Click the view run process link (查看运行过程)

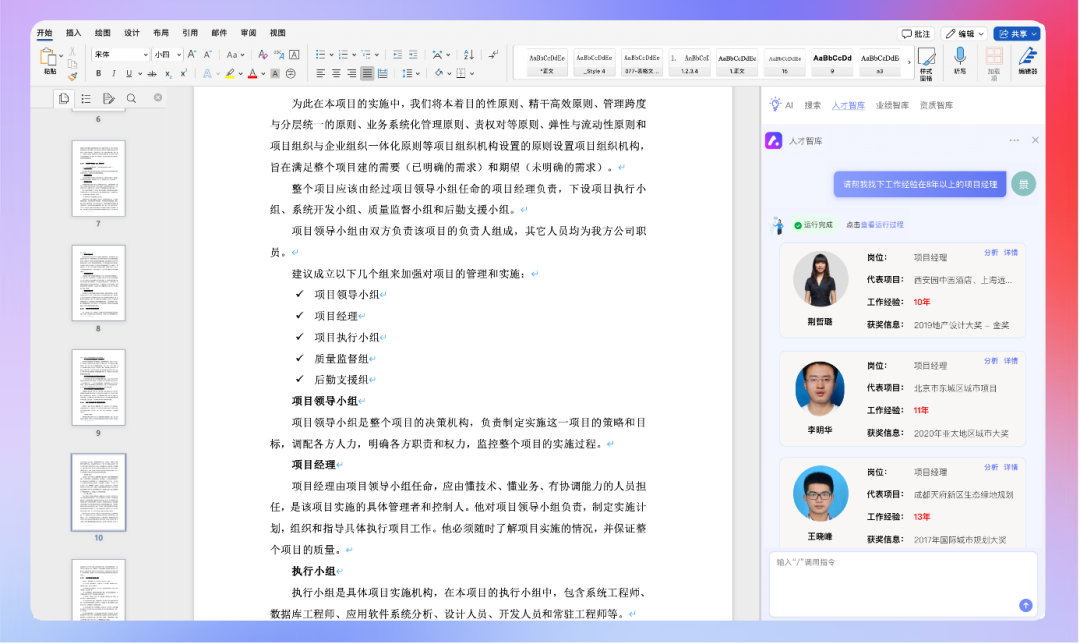[882, 225]
